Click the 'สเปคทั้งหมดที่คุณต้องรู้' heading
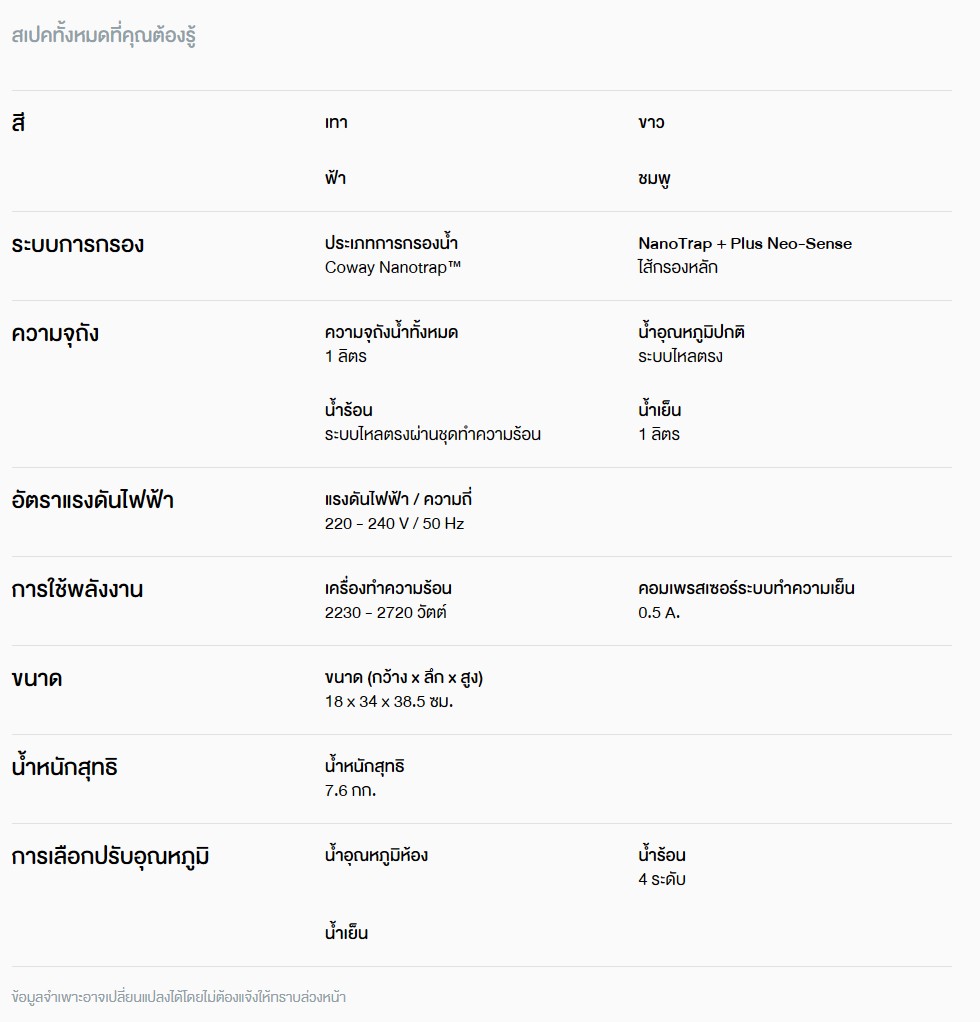 [x=104, y=35]
